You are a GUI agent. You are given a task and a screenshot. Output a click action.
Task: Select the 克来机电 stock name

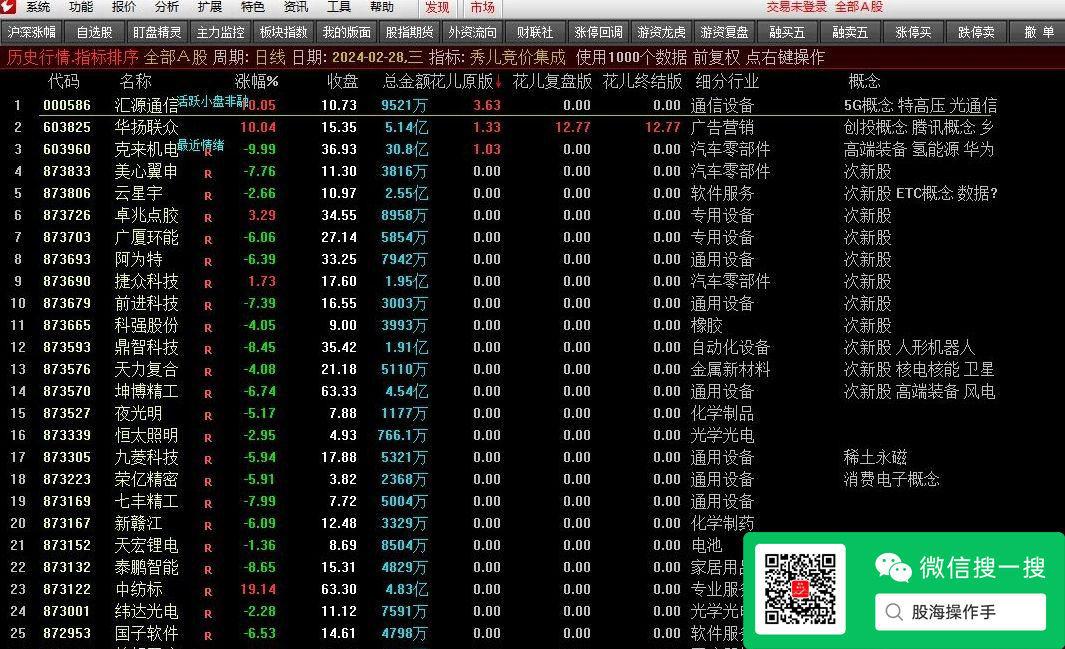[146, 149]
